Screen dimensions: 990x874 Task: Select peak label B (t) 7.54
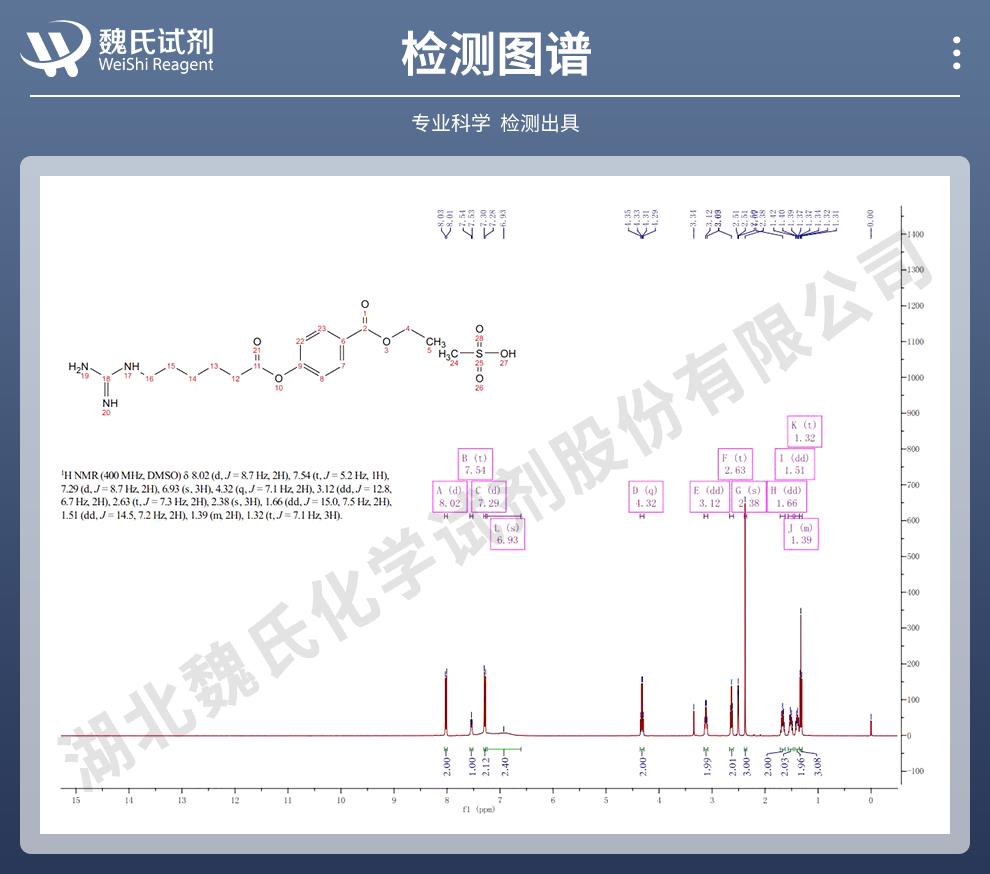pyautogui.click(x=472, y=462)
